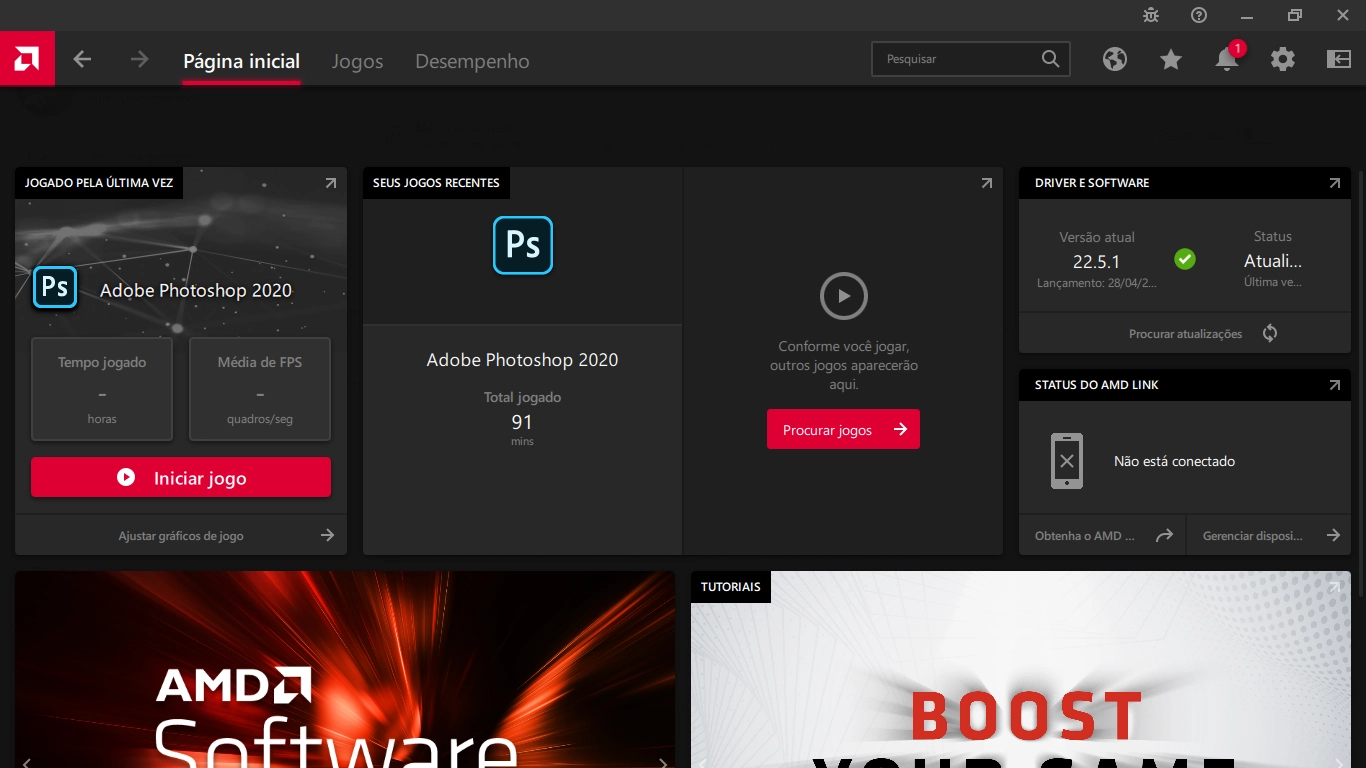This screenshot has height=768, width=1366.
Task: Click the Média de FPS stat box
Action: [260, 389]
